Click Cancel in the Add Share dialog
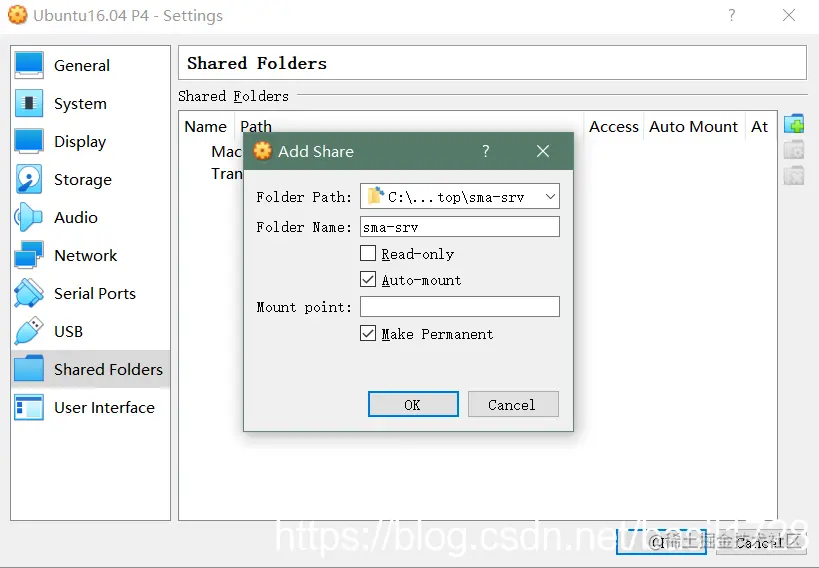The width and height of the screenshot is (819, 568). (513, 404)
